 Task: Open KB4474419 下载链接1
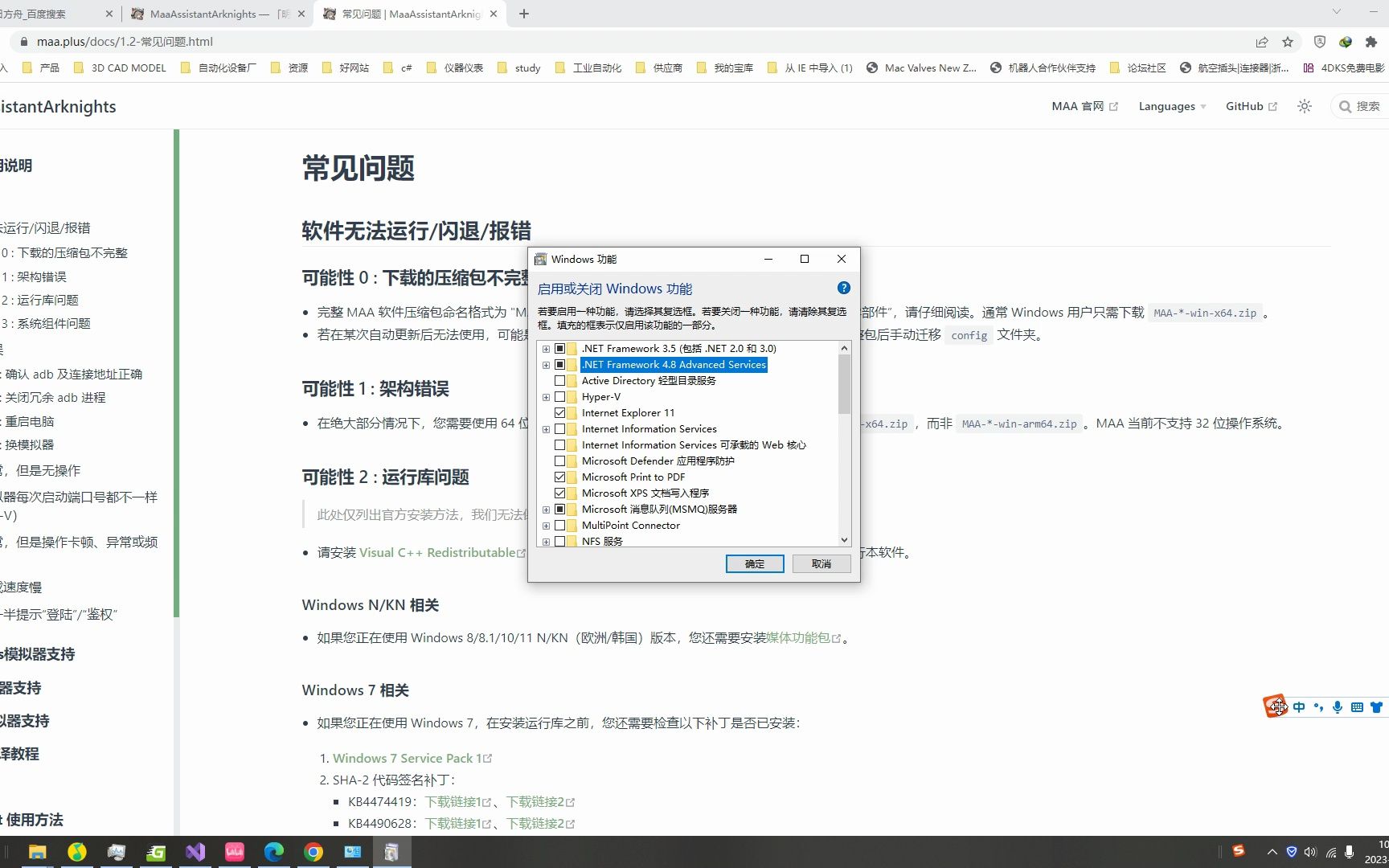pyautogui.click(x=457, y=801)
